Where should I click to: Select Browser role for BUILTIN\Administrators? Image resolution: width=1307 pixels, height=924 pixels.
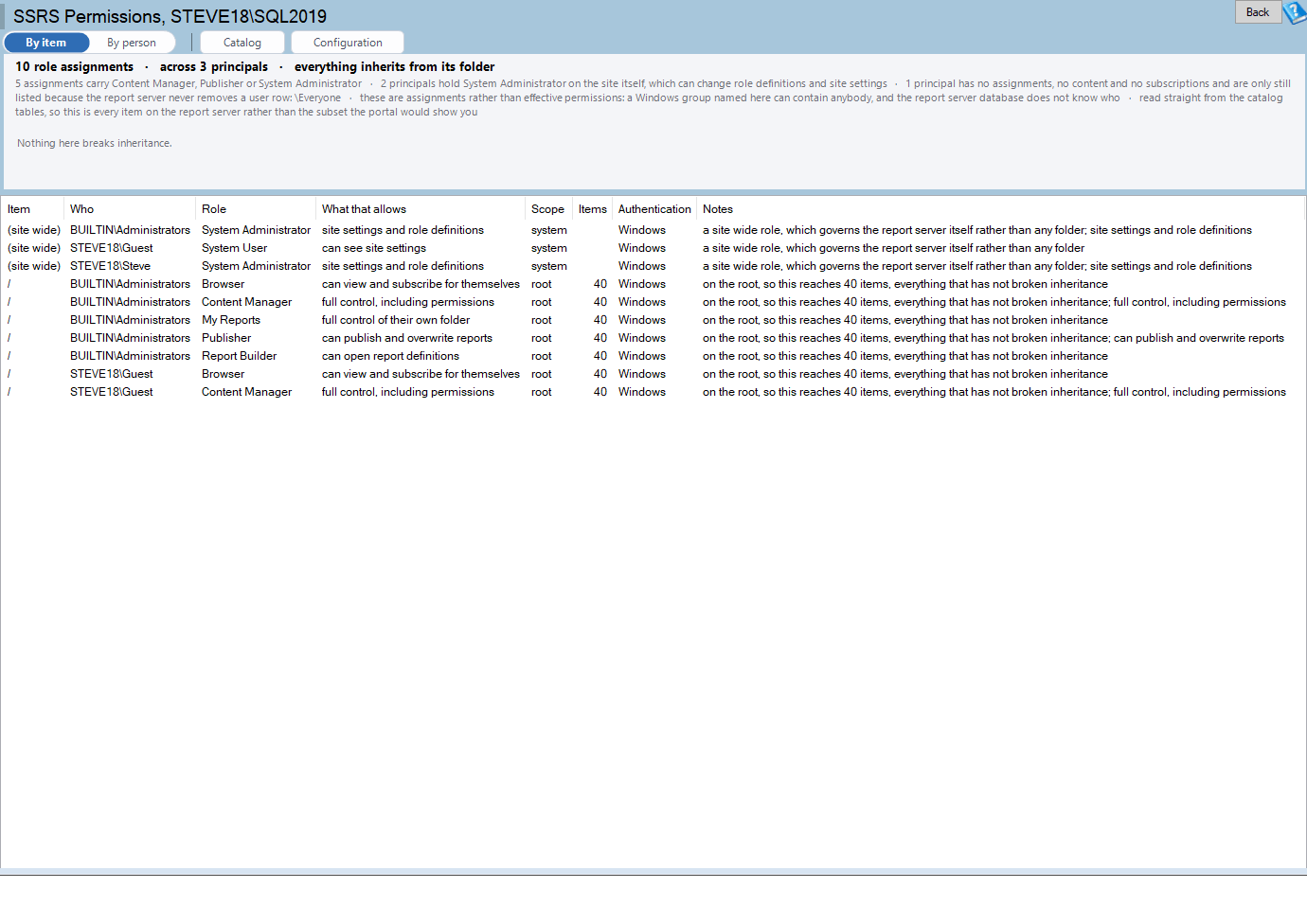coord(223,284)
